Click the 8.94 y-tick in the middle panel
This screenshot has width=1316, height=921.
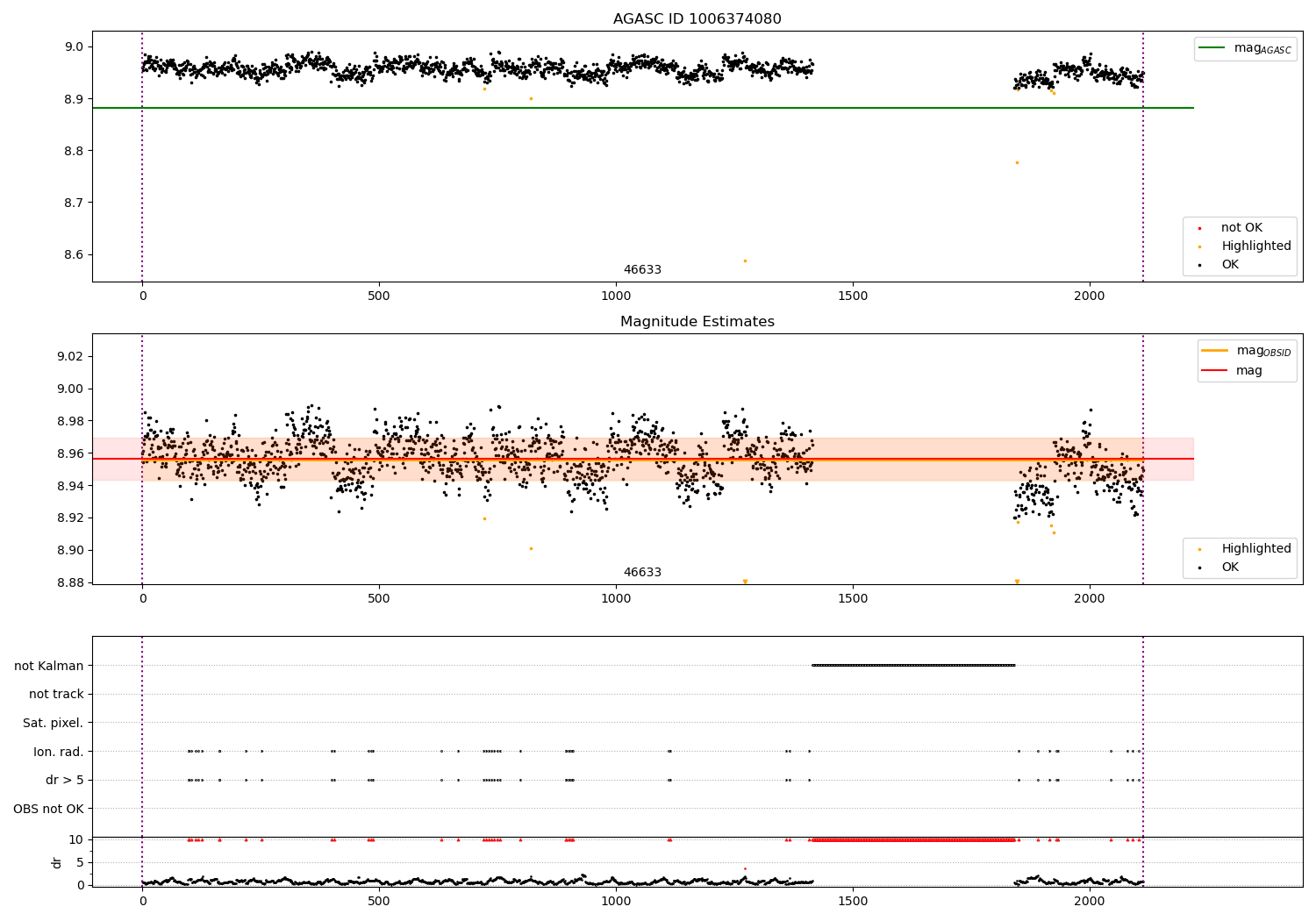(x=71, y=486)
